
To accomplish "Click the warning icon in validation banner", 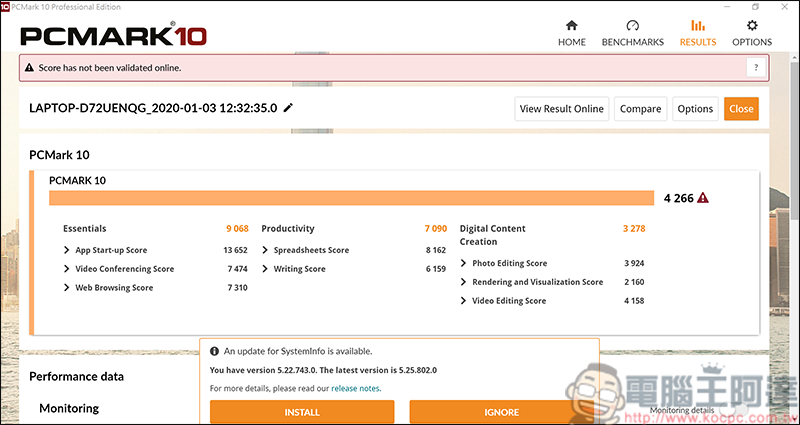I will [30, 67].
